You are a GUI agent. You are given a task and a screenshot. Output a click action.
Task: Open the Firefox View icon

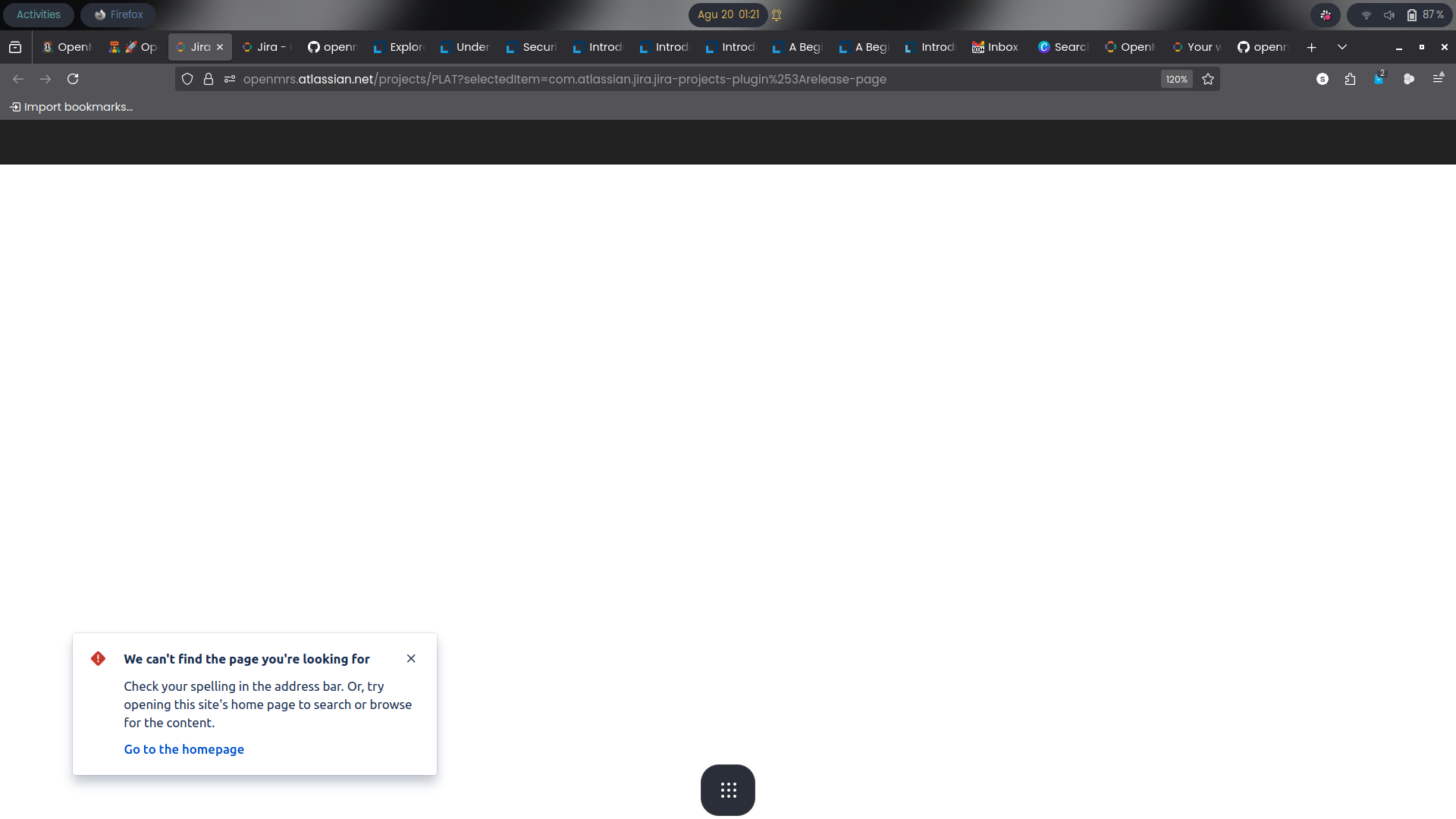point(15,47)
